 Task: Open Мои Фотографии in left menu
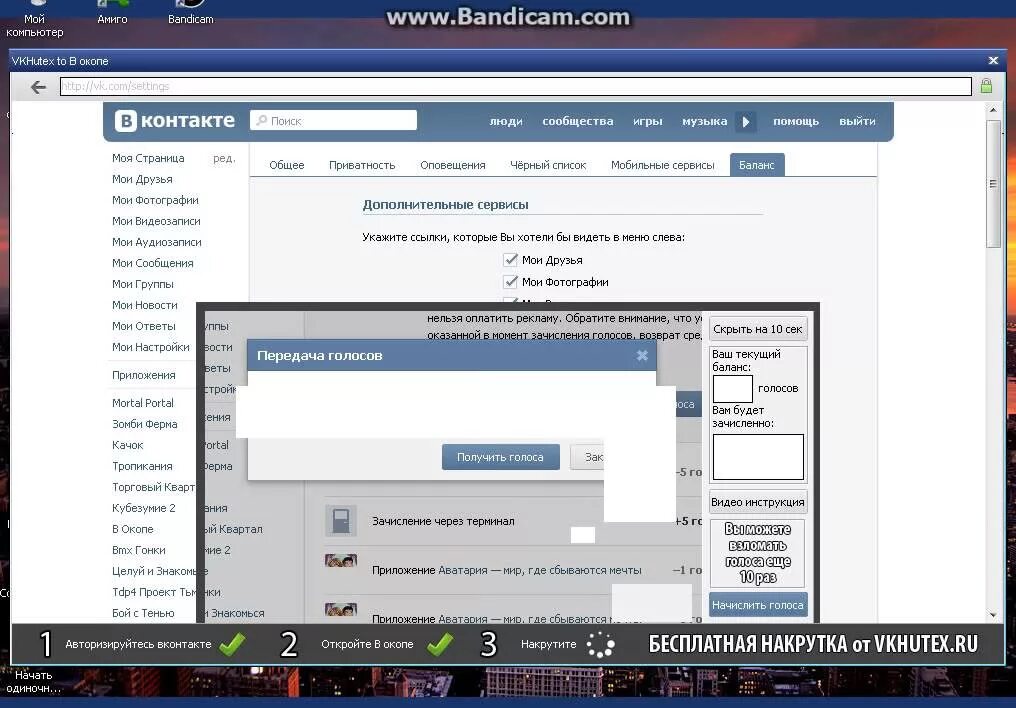click(x=156, y=200)
